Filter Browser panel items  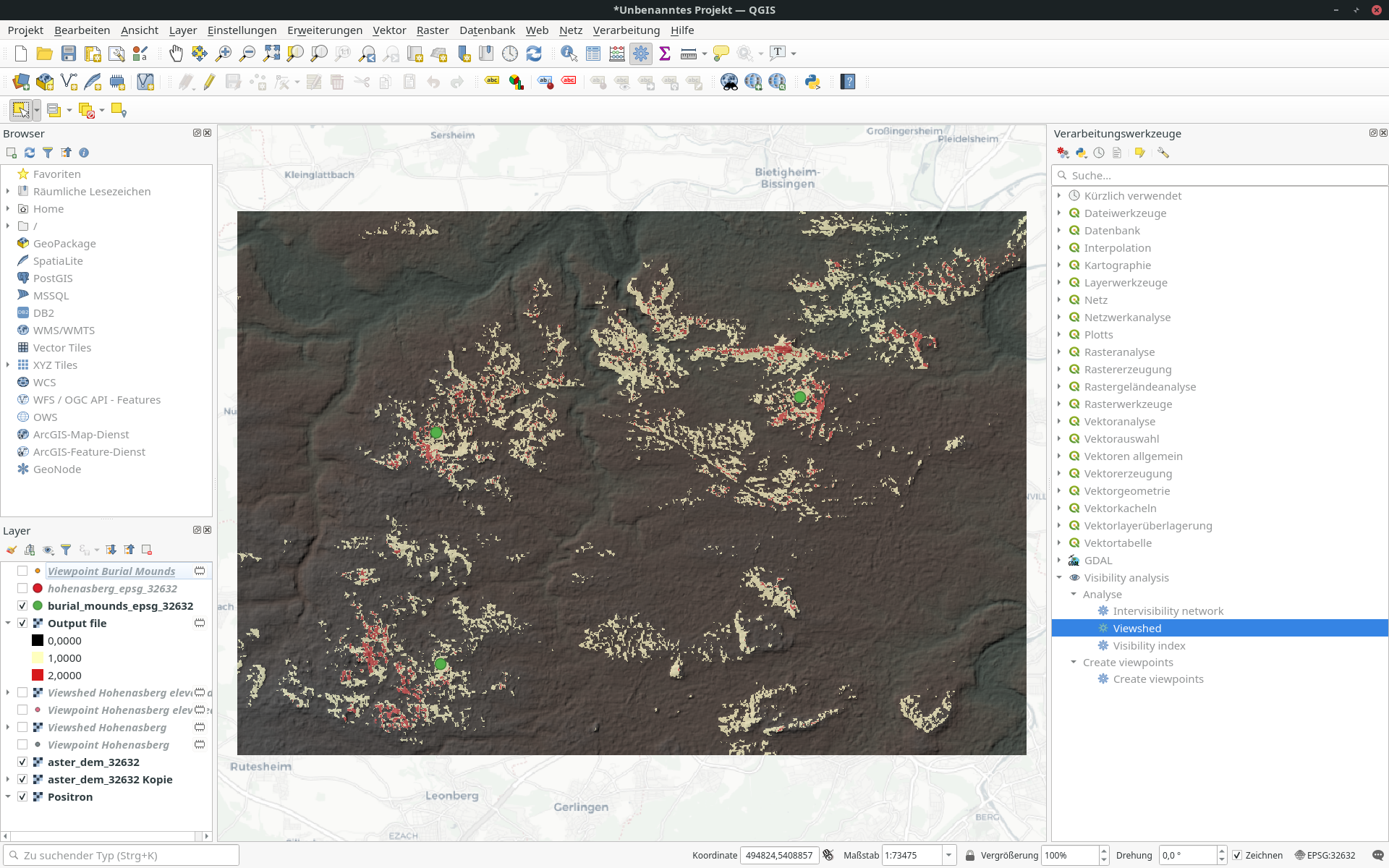point(48,153)
